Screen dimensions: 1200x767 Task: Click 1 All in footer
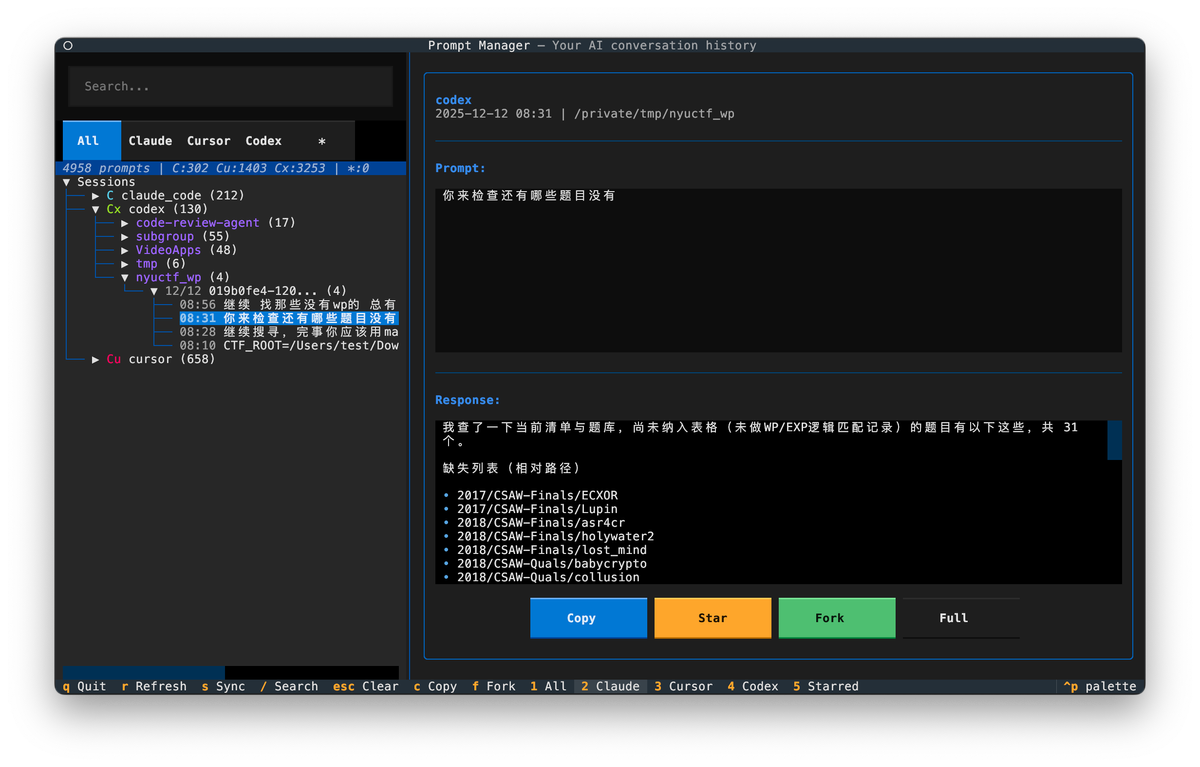coord(549,686)
